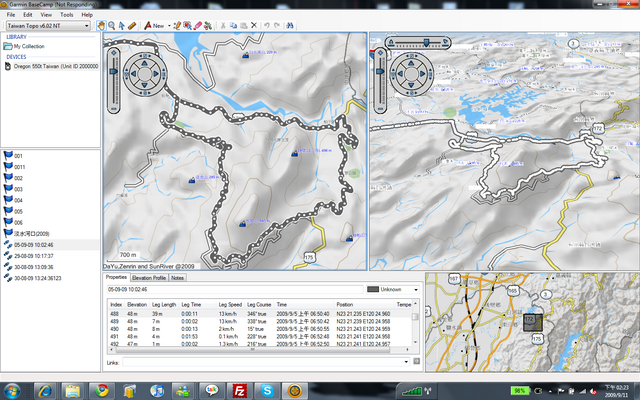Create a New waypoint
Viewport: 640px width, 400px height.
(x=154, y=26)
